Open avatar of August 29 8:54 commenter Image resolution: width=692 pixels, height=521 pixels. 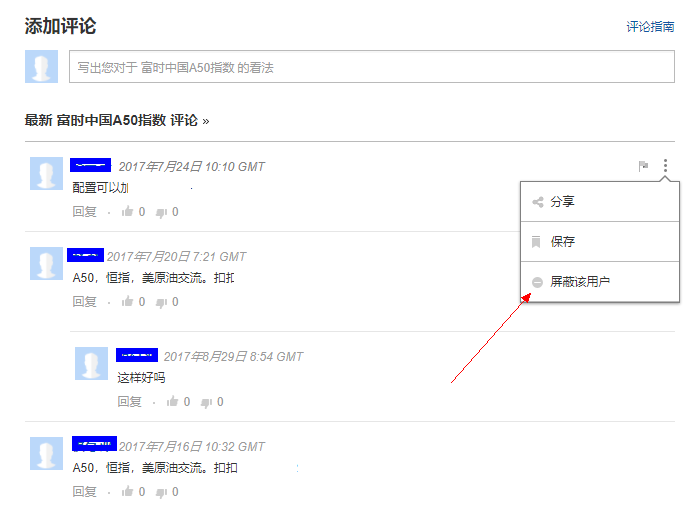[91, 364]
